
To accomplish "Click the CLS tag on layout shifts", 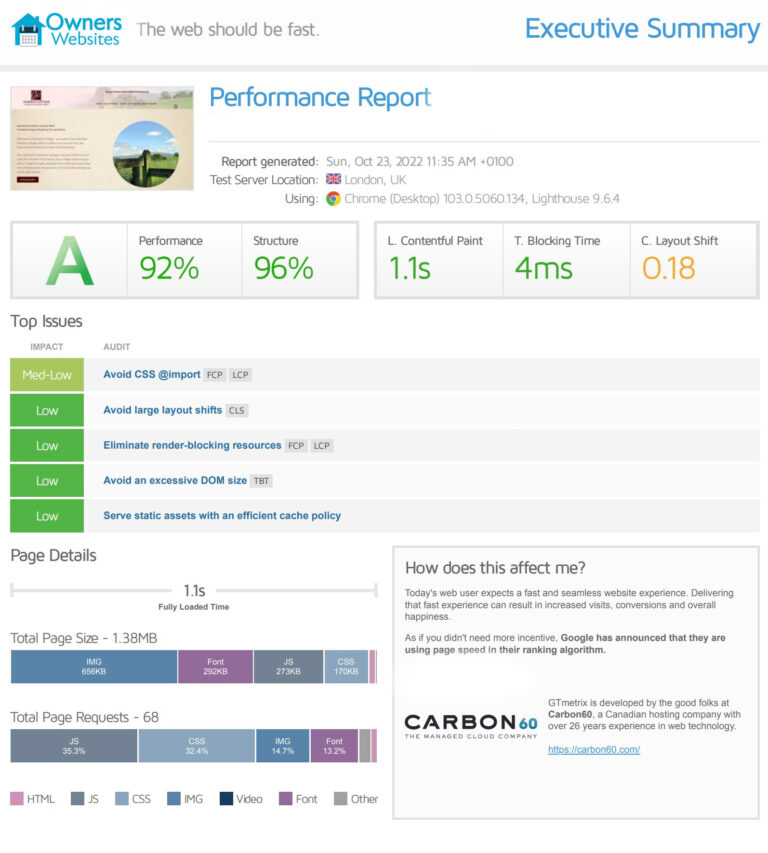I will click(x=237, y=410).
